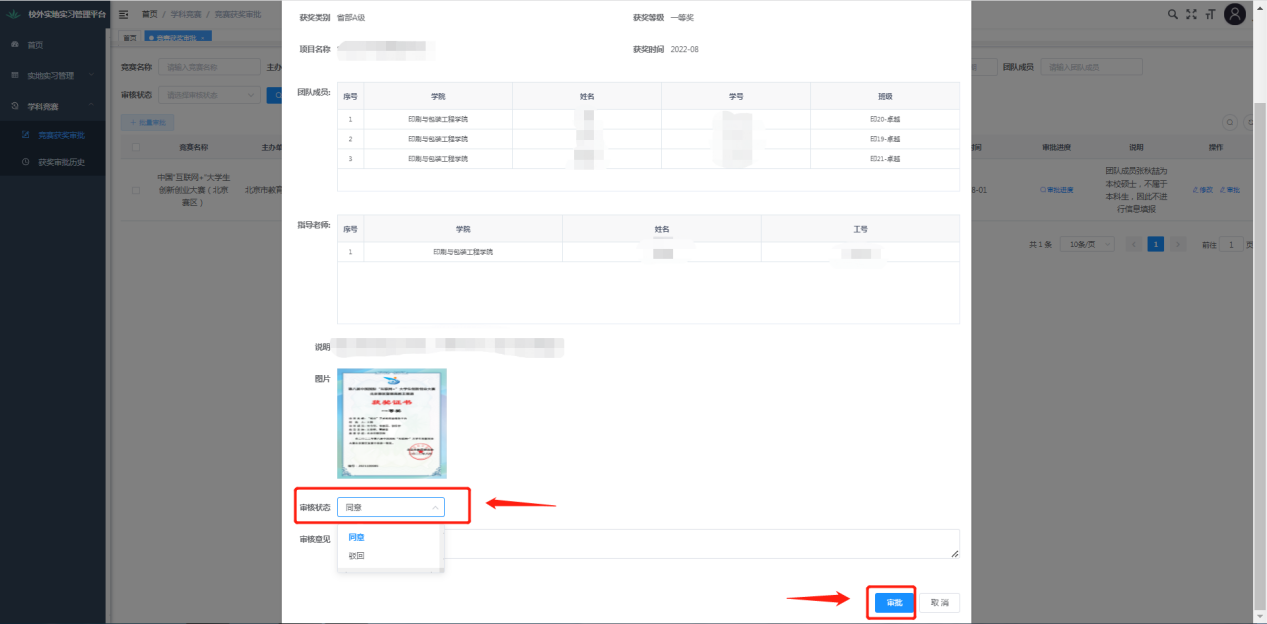
Task: Click into the 审核意见 text area
Action: click(x=700, y=544)
